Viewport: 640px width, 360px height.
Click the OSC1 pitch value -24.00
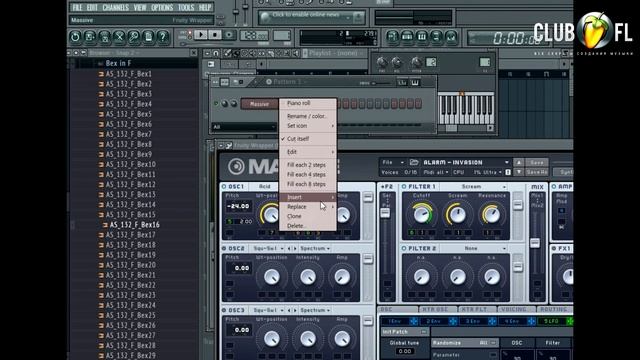click(239, 207)
